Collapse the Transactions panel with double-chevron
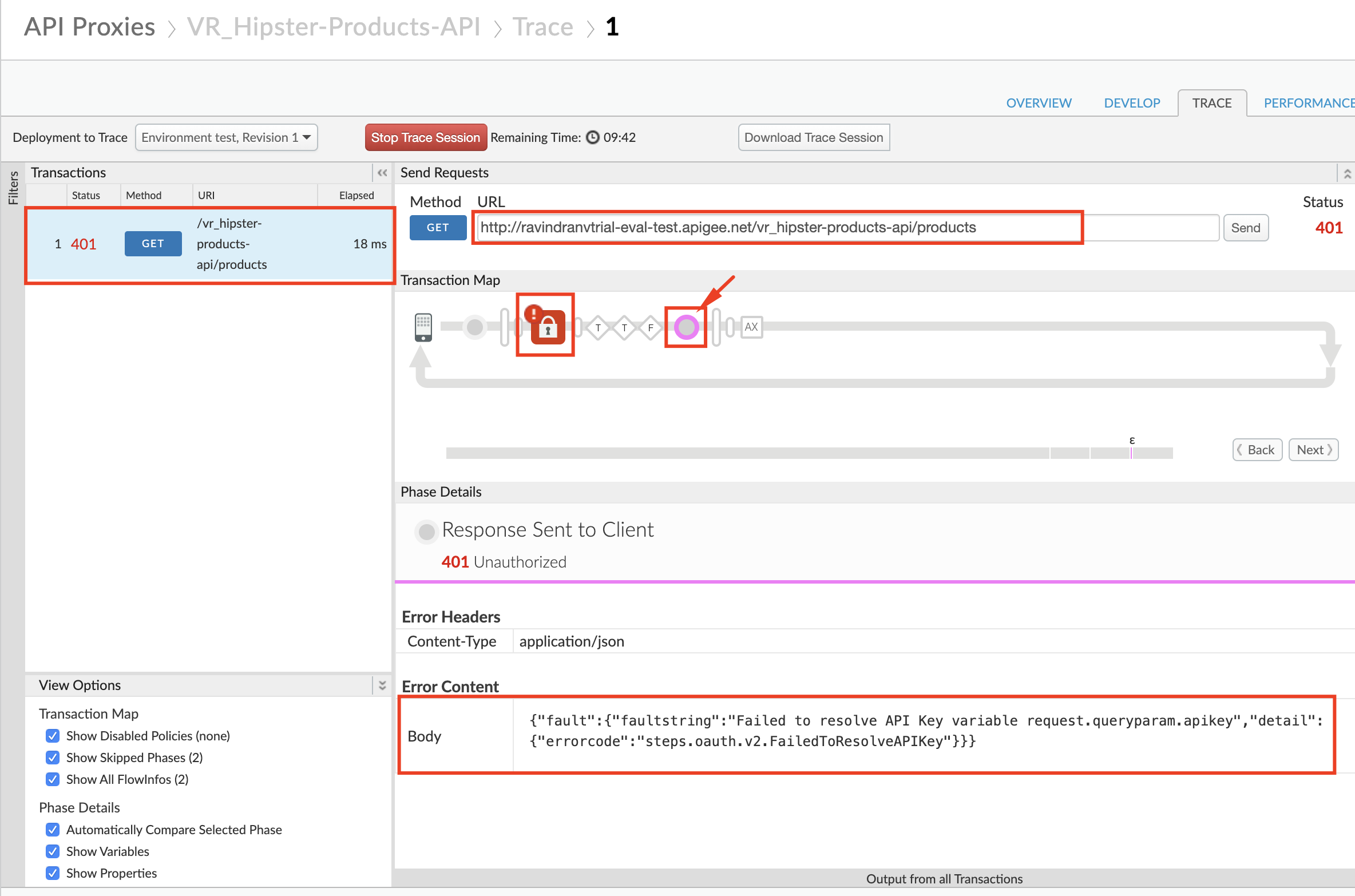The width and height of the screenshot is (1355, 896). tap(382, 173)
